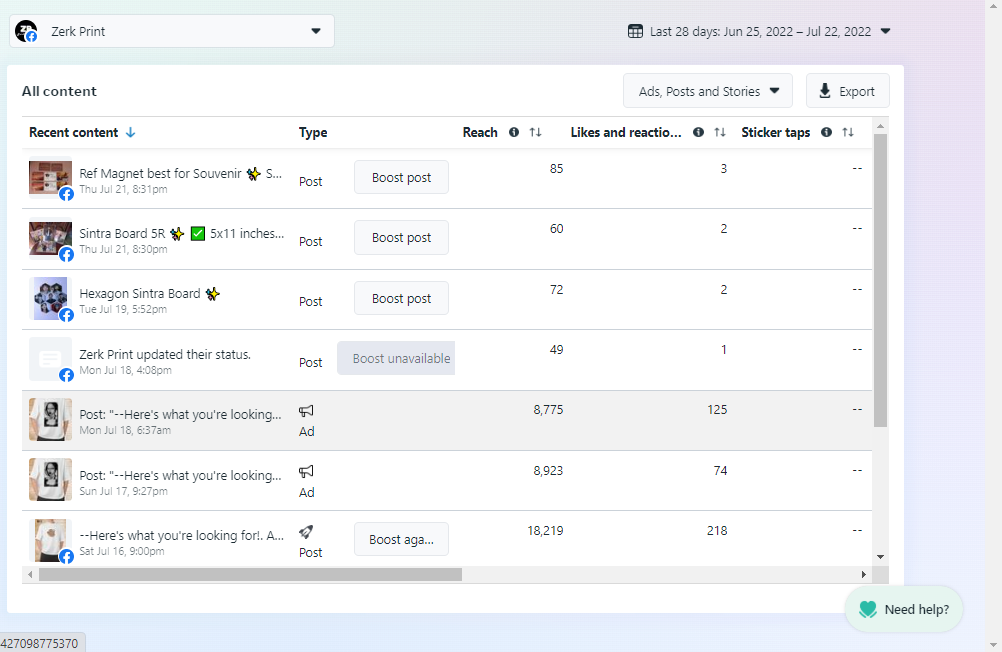
Task: Click the Recent content column header
Action: pos(73,132)
